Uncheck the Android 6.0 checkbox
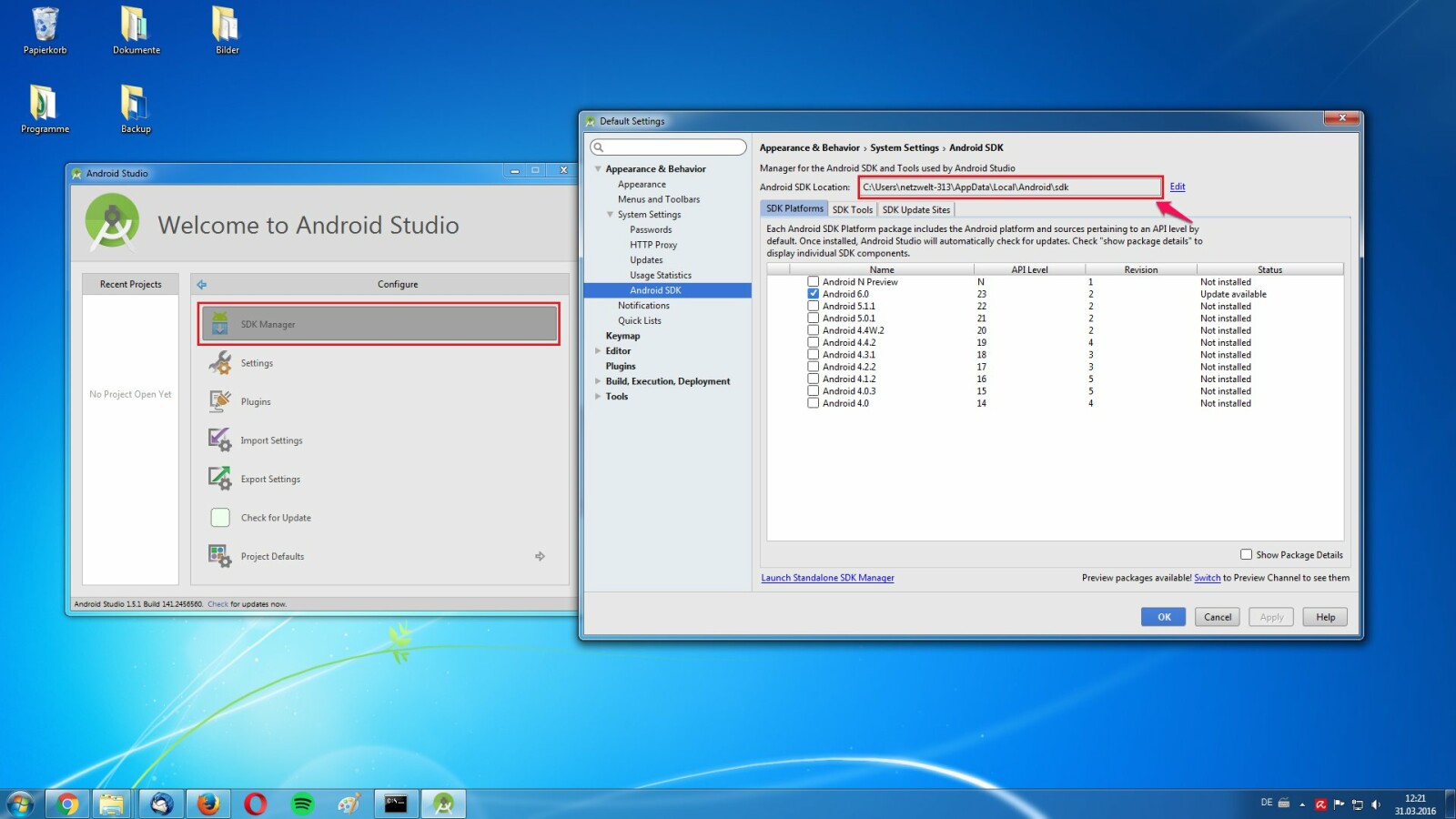 (x=814, y=294)
